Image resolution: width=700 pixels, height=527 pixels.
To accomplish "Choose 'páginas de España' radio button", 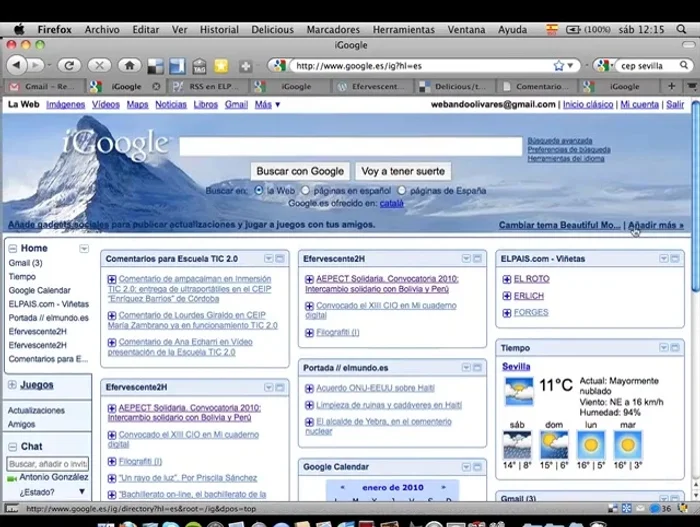I will pos(403,190).
